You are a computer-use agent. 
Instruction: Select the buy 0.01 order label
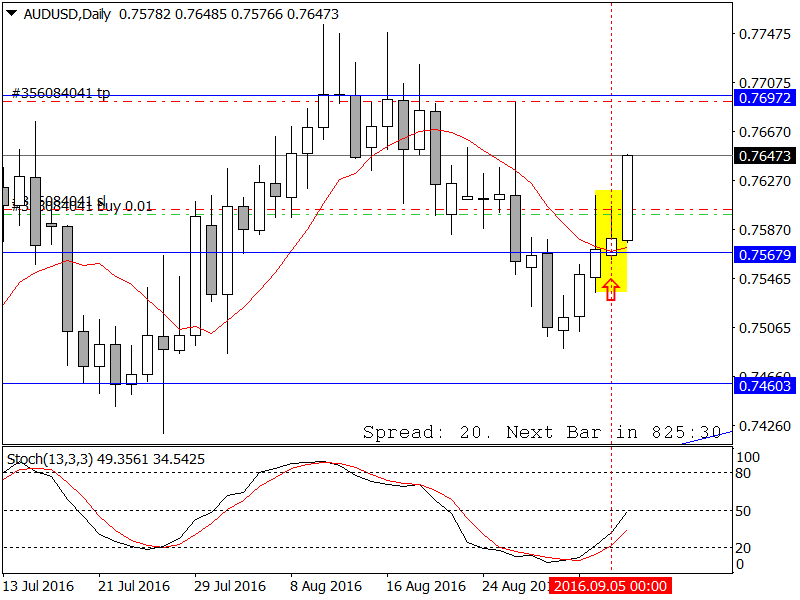click(124, 206)
